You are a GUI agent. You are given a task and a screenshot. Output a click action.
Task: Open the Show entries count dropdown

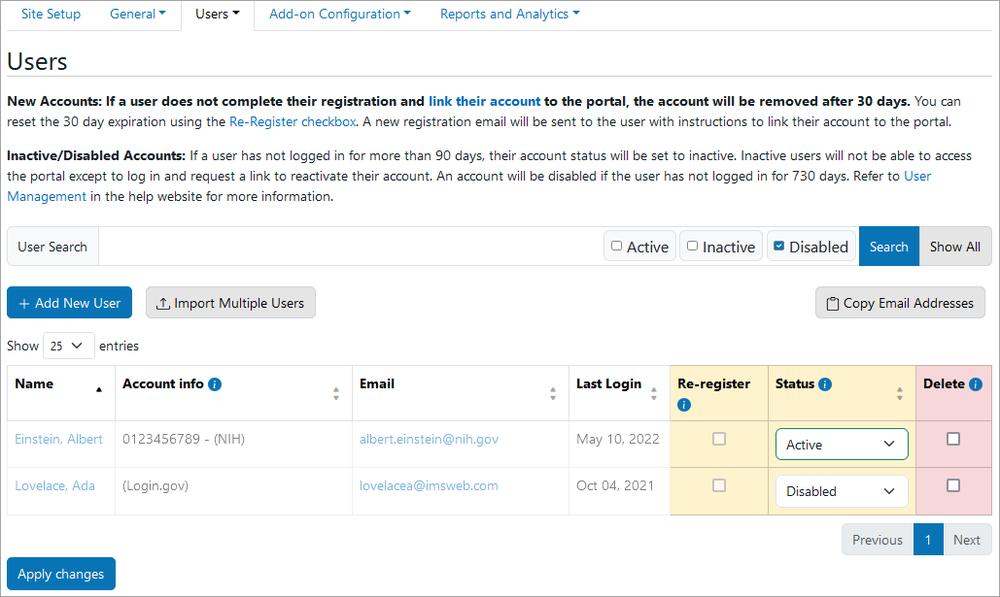[x=68, y=346]
